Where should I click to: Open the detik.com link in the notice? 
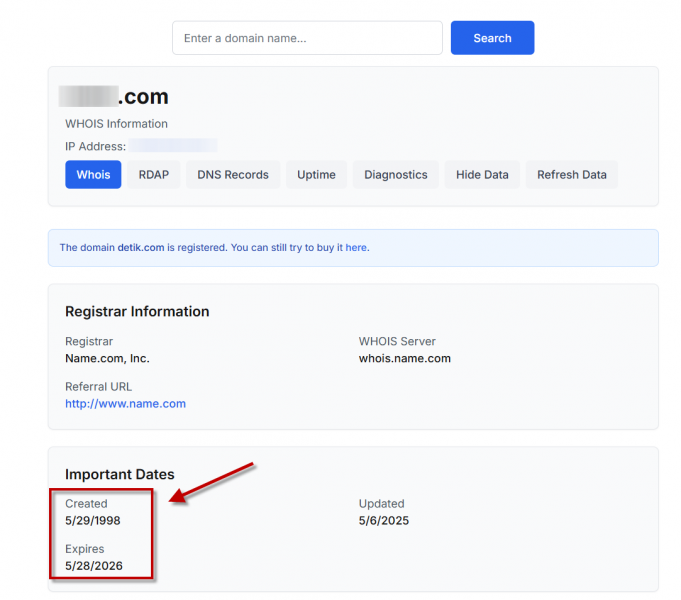(x=140, y=247)
